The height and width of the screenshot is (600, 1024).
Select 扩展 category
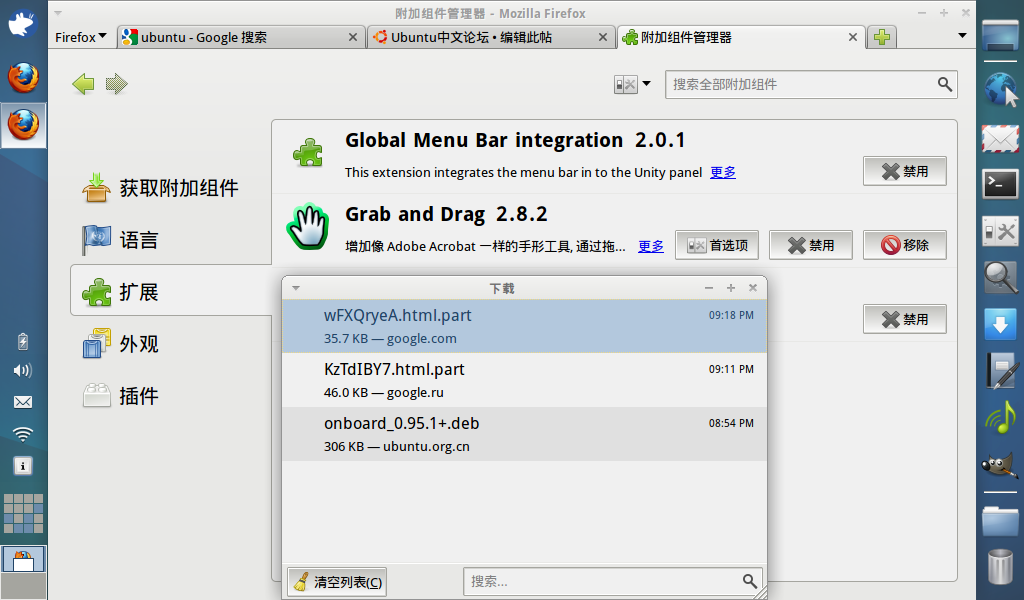click(171, 291)
